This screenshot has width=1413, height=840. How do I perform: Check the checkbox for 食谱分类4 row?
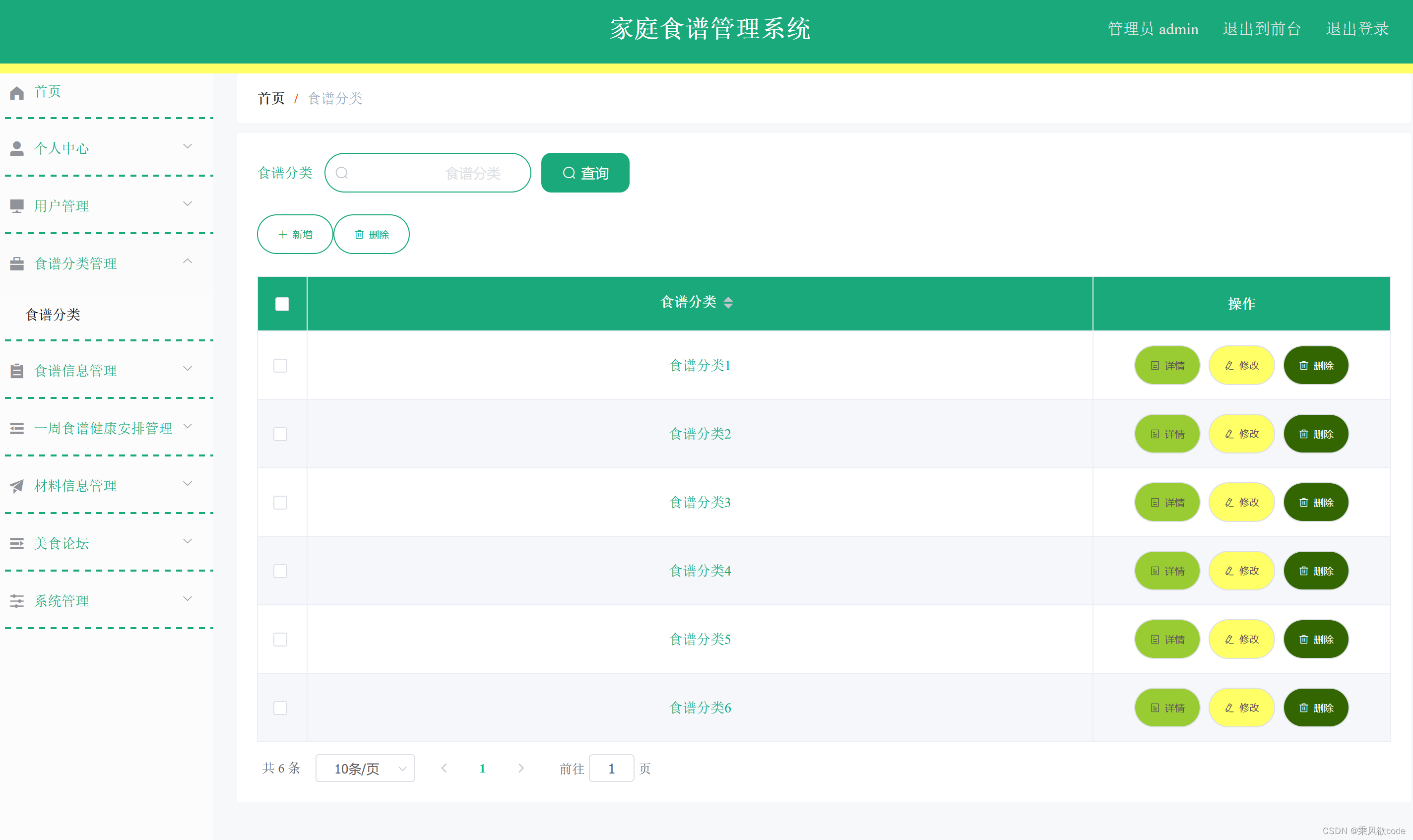tap(280, 571)
